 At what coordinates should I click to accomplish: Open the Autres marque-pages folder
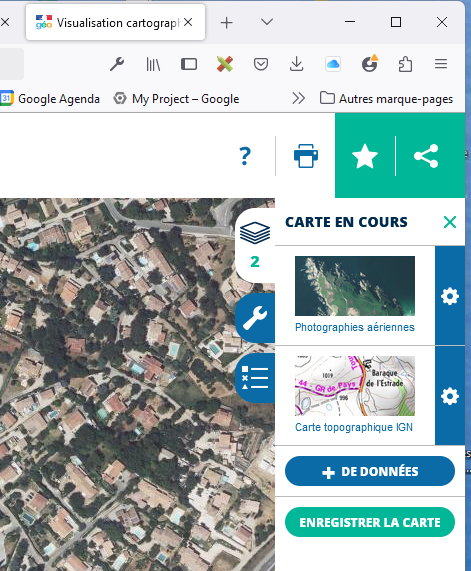(x=386, y=99)
